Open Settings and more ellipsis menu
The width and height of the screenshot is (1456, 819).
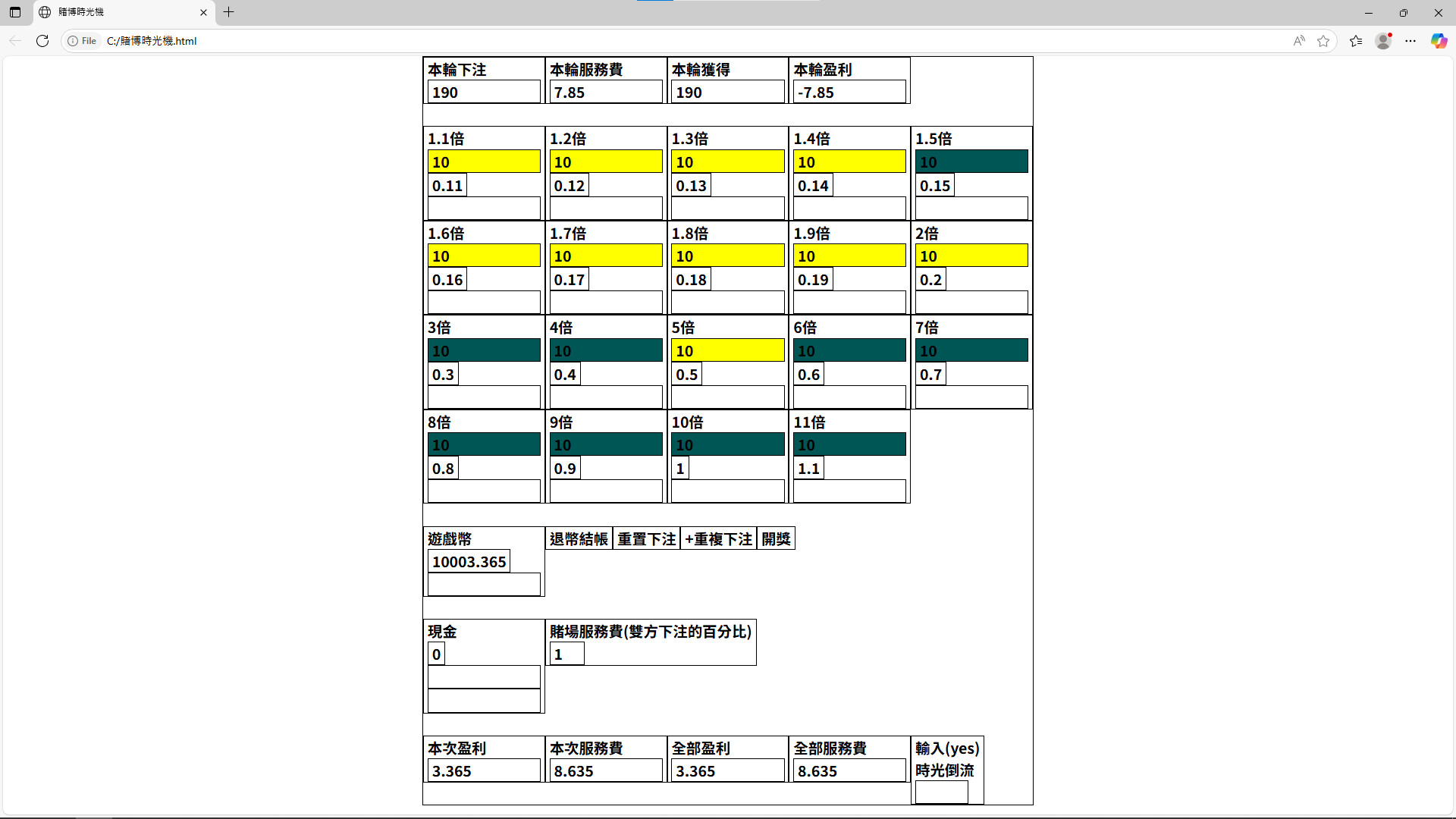(1410, 41)
